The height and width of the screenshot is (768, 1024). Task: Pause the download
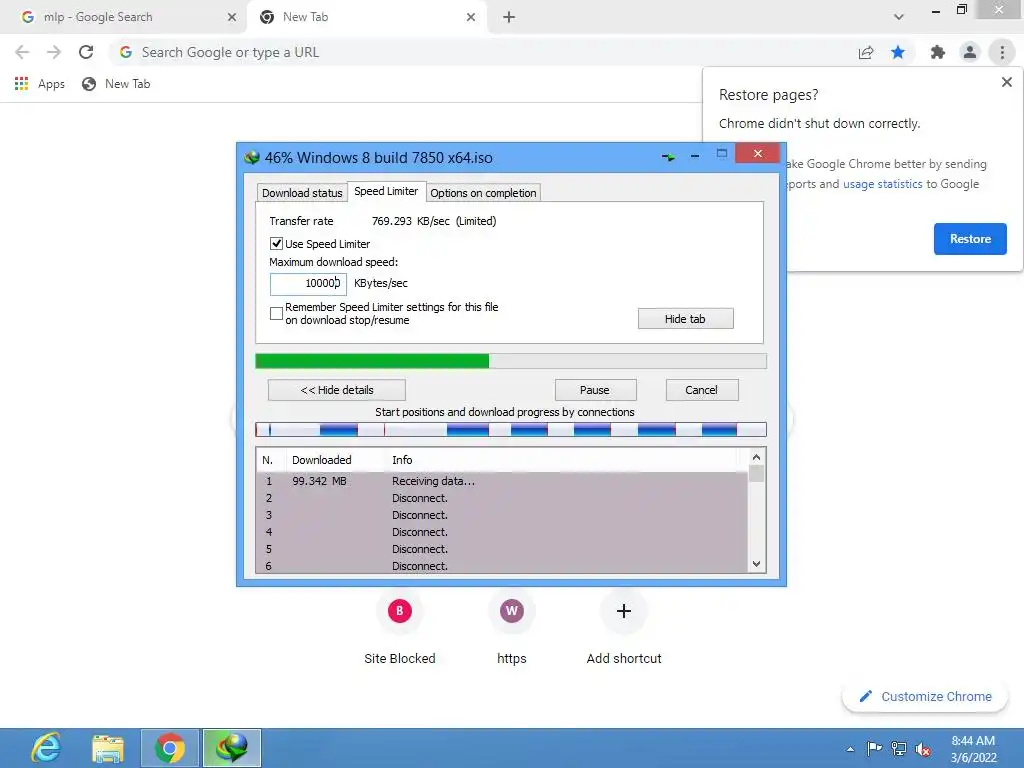[x=595, y=390]
